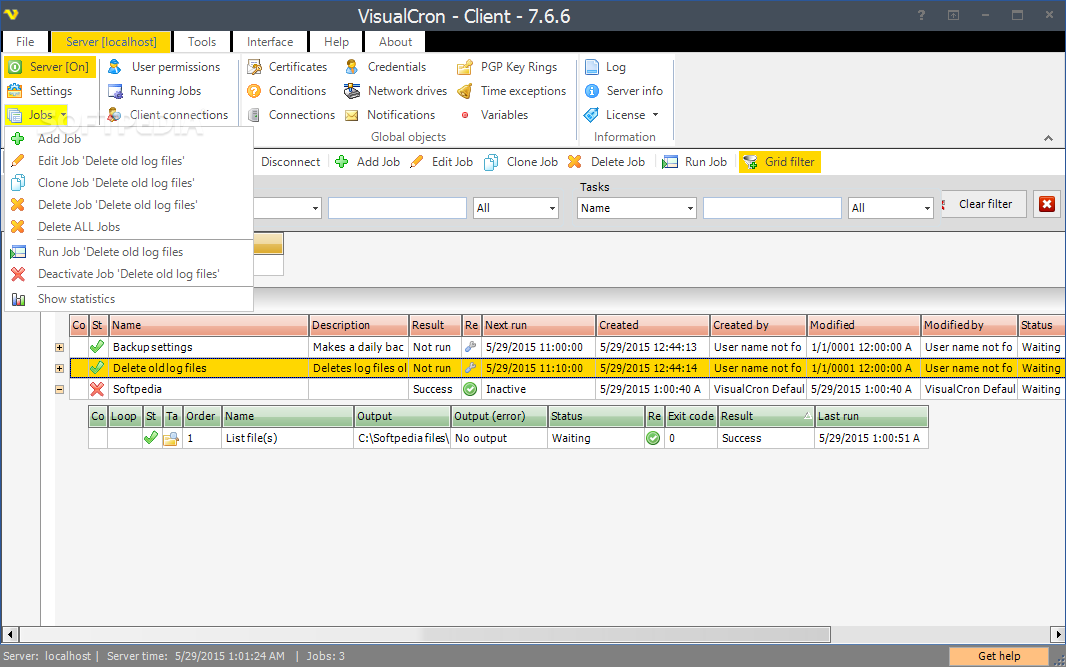Click Clone Job in toolbar

[x=521, y=162]
